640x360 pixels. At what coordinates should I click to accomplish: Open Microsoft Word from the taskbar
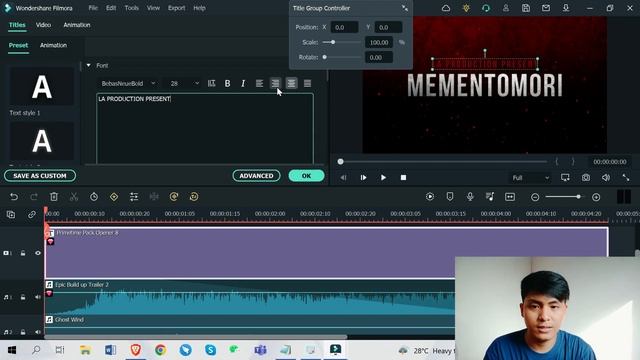111,350
